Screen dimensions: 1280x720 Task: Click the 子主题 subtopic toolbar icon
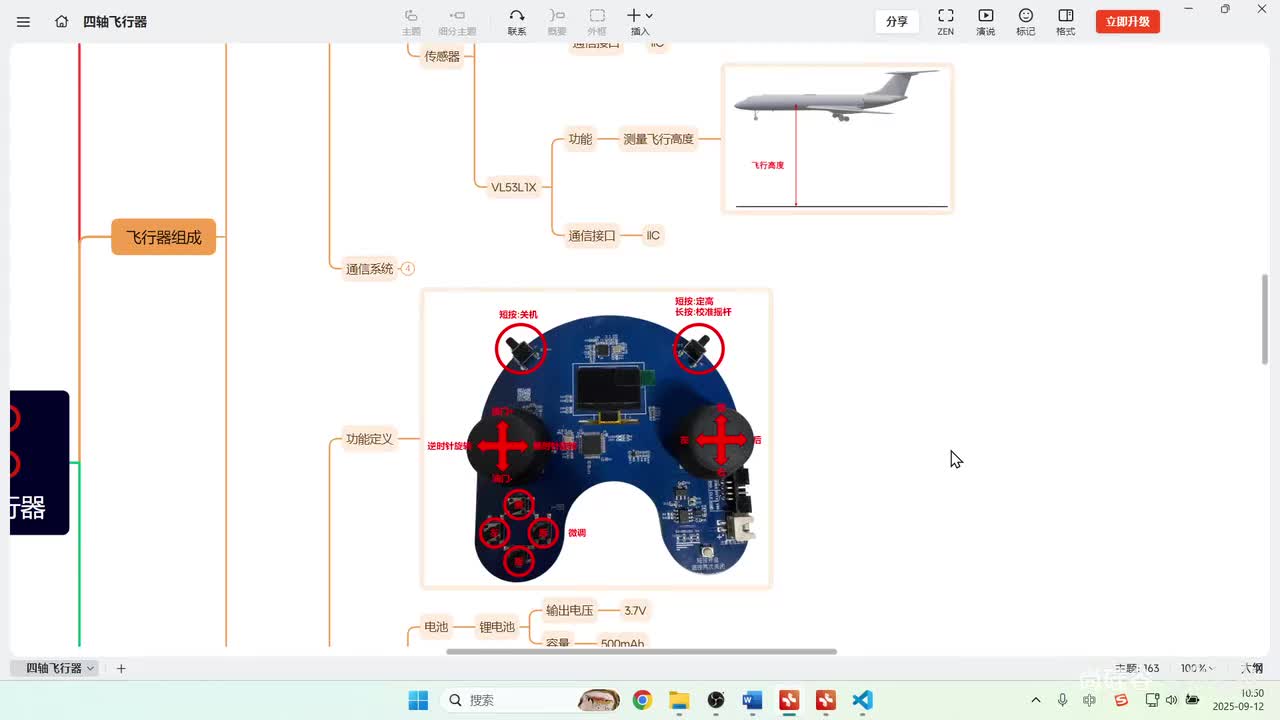click(x=457, y=22)
